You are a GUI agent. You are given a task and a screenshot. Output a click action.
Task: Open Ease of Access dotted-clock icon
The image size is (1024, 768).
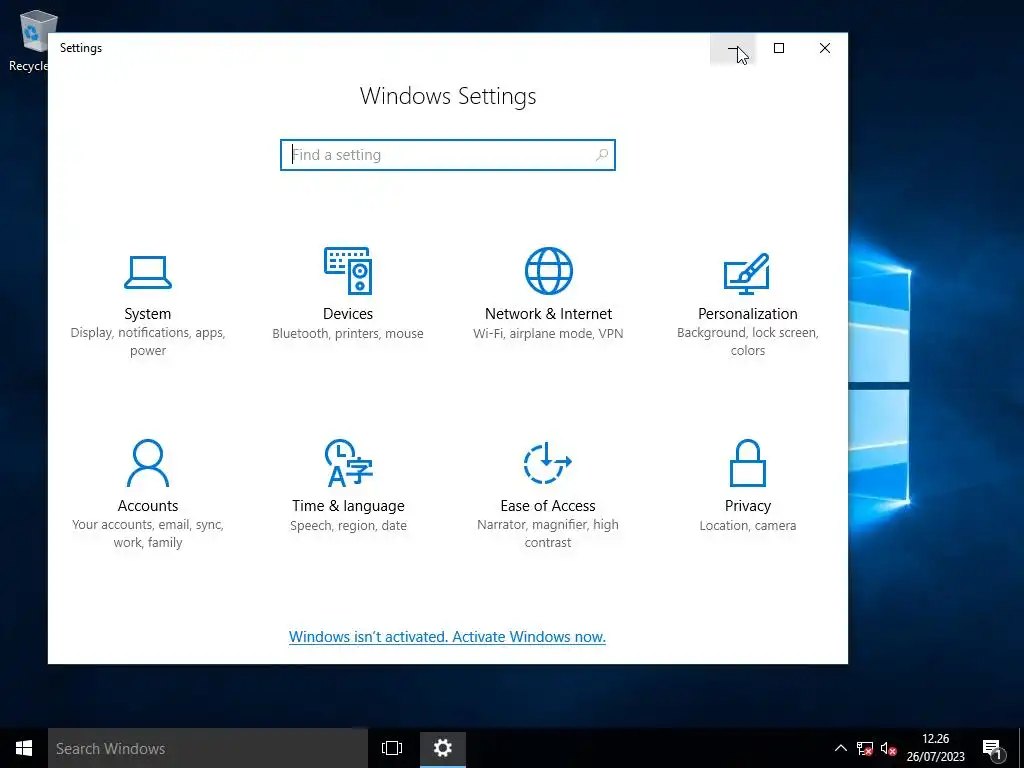[547, 463]
